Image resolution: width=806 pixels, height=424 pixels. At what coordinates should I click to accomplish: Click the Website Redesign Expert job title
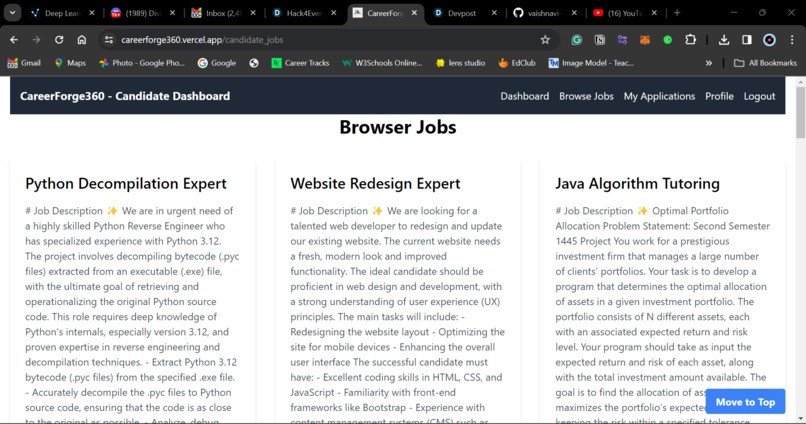click(x=375, y=183)
